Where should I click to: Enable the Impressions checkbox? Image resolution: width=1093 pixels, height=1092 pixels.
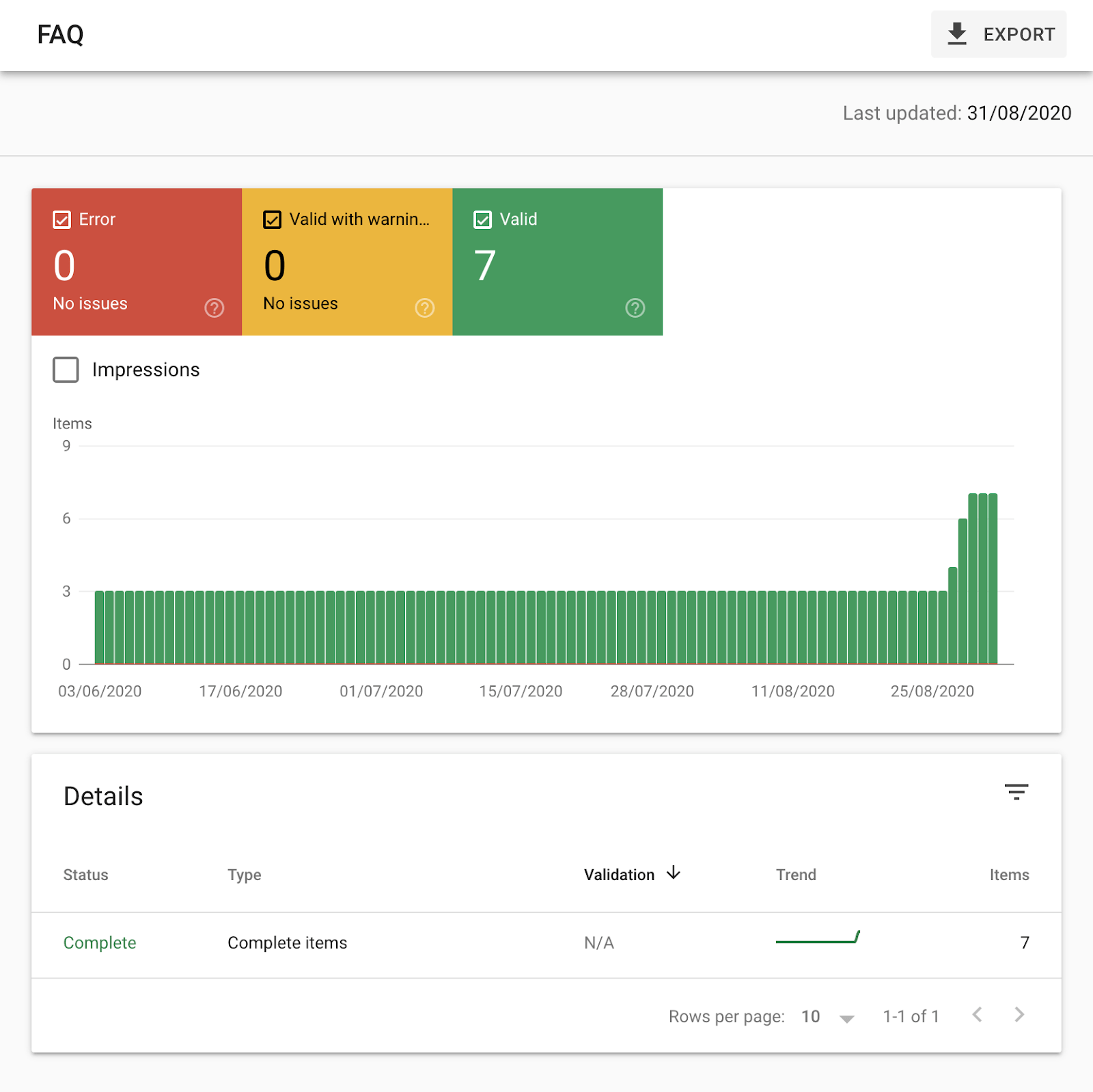66,370
